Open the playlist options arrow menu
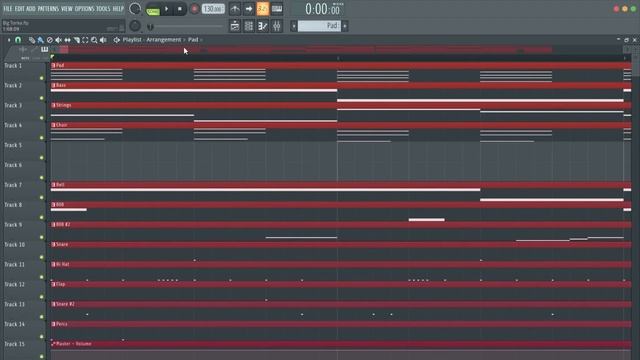 pyautogui.click(x=9, y=40)
